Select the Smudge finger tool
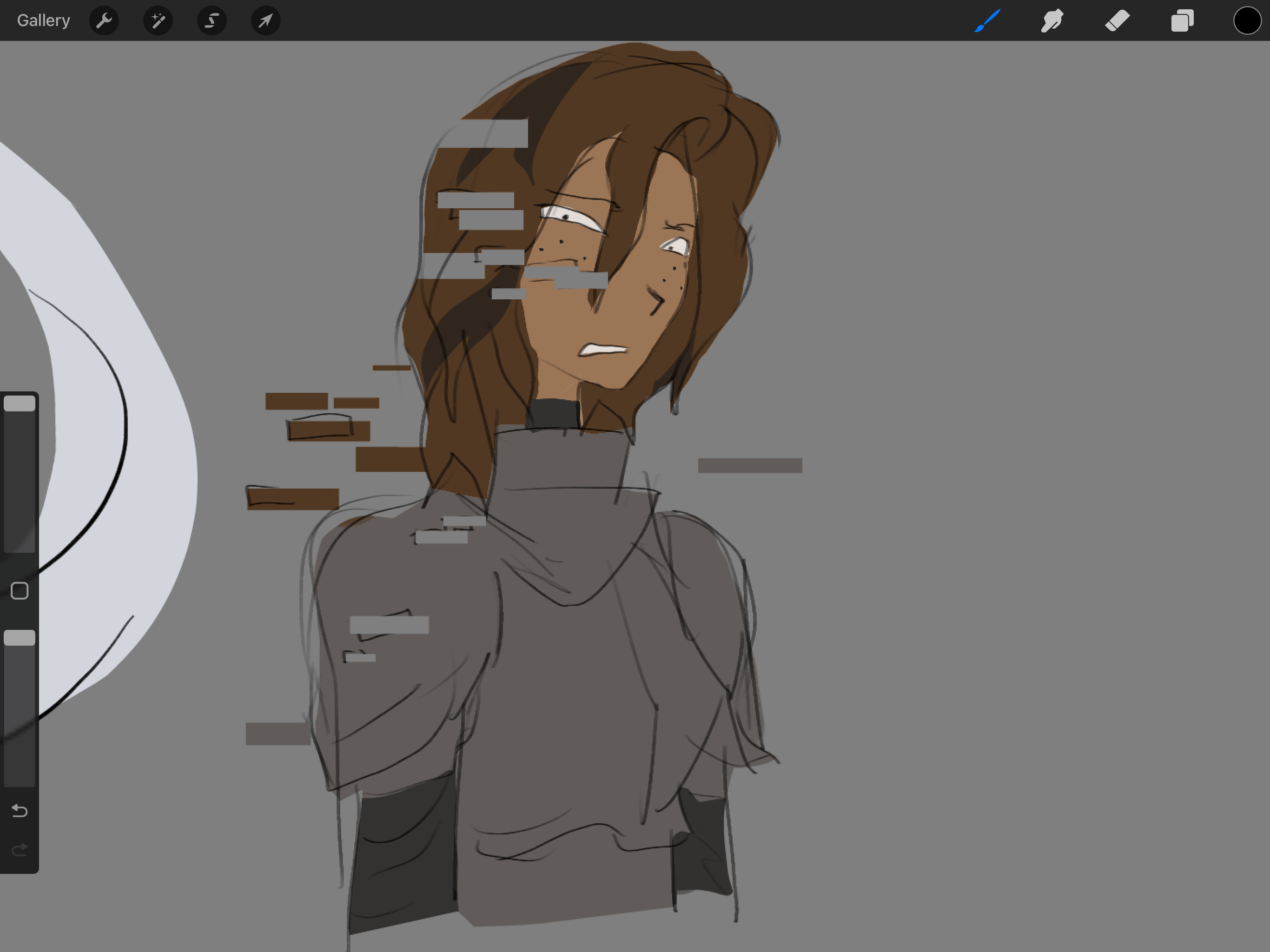The image size is (1270, 952). (1052, 20)
